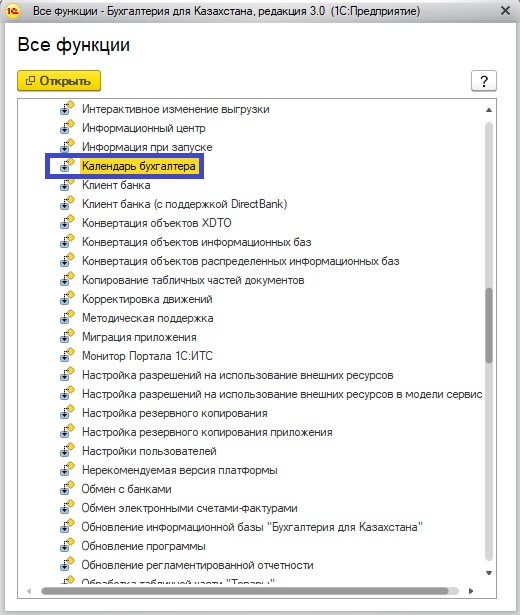
Task: Click the vertical scrollbar down arrow
Action: pyautogui.click(x=489, y=573)
